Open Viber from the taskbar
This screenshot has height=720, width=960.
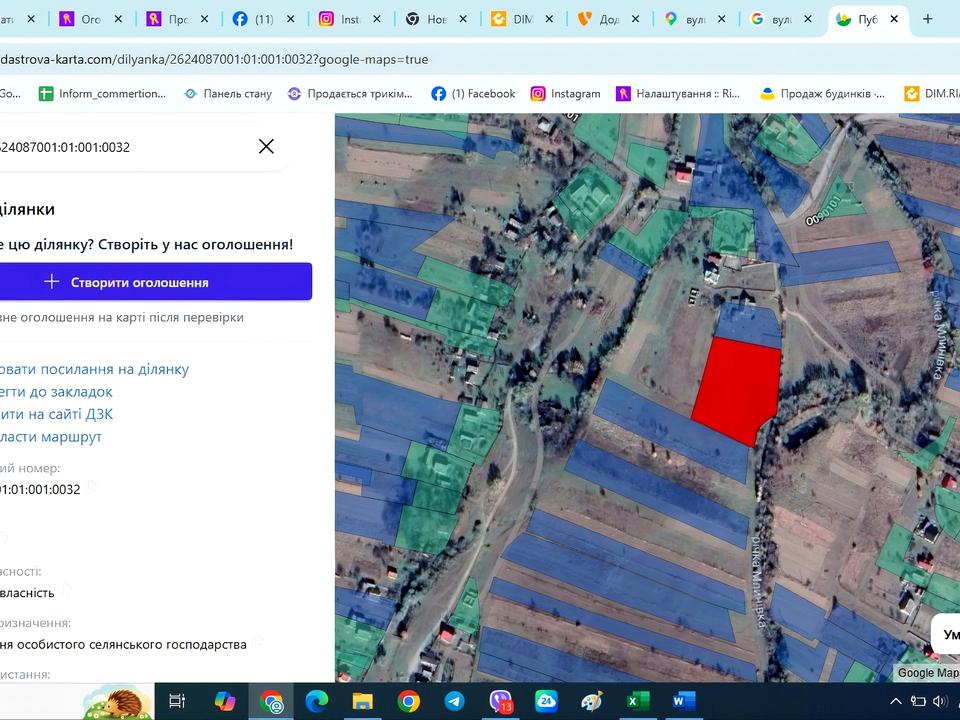500,701
